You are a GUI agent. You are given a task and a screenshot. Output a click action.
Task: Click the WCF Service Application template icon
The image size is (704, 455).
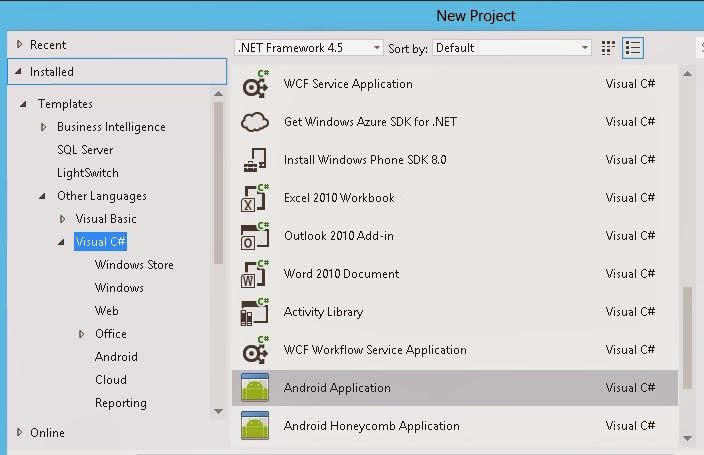[x=255, y=84]
